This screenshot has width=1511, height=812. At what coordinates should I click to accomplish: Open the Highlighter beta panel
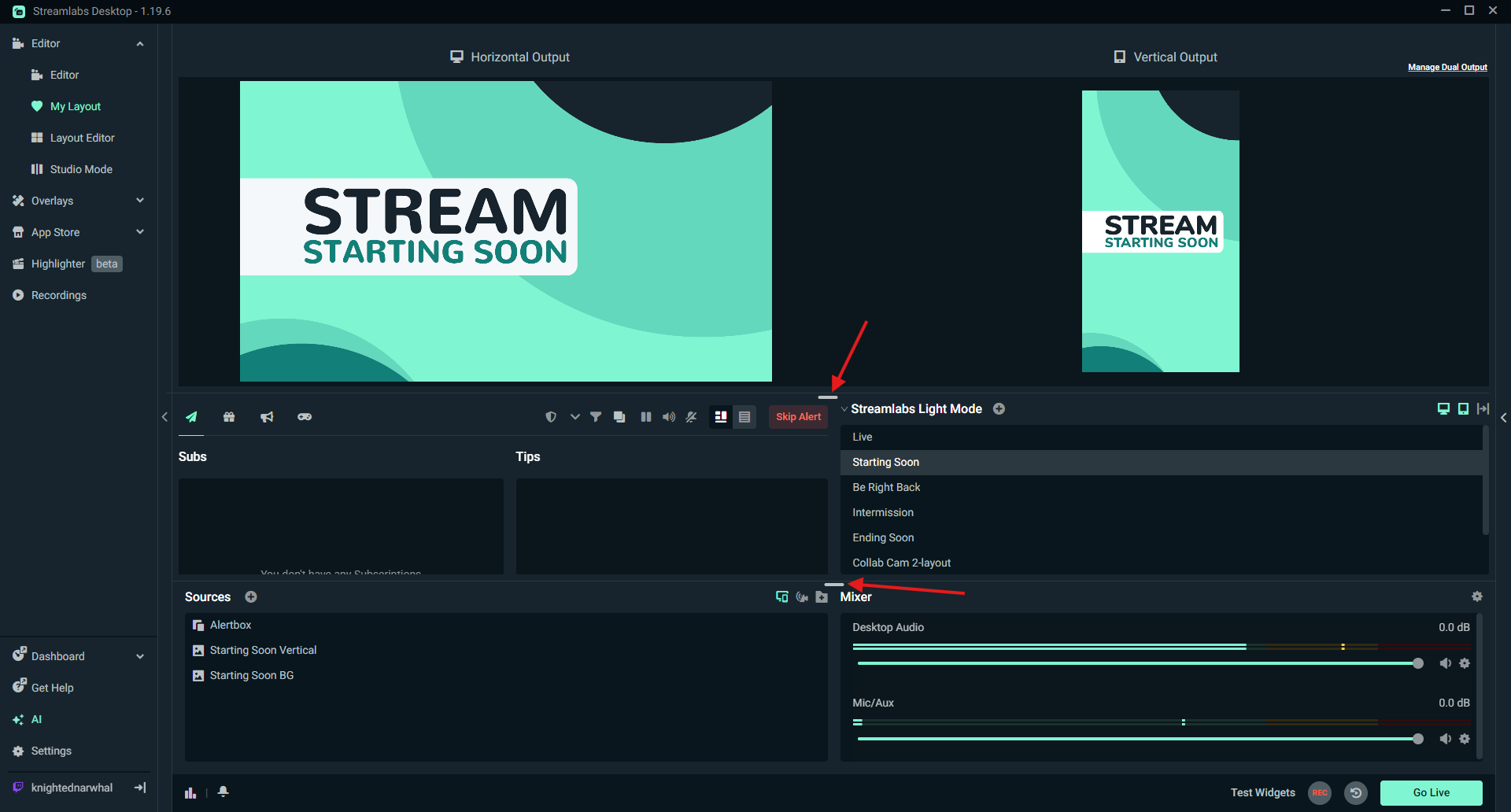coord(59,264)
